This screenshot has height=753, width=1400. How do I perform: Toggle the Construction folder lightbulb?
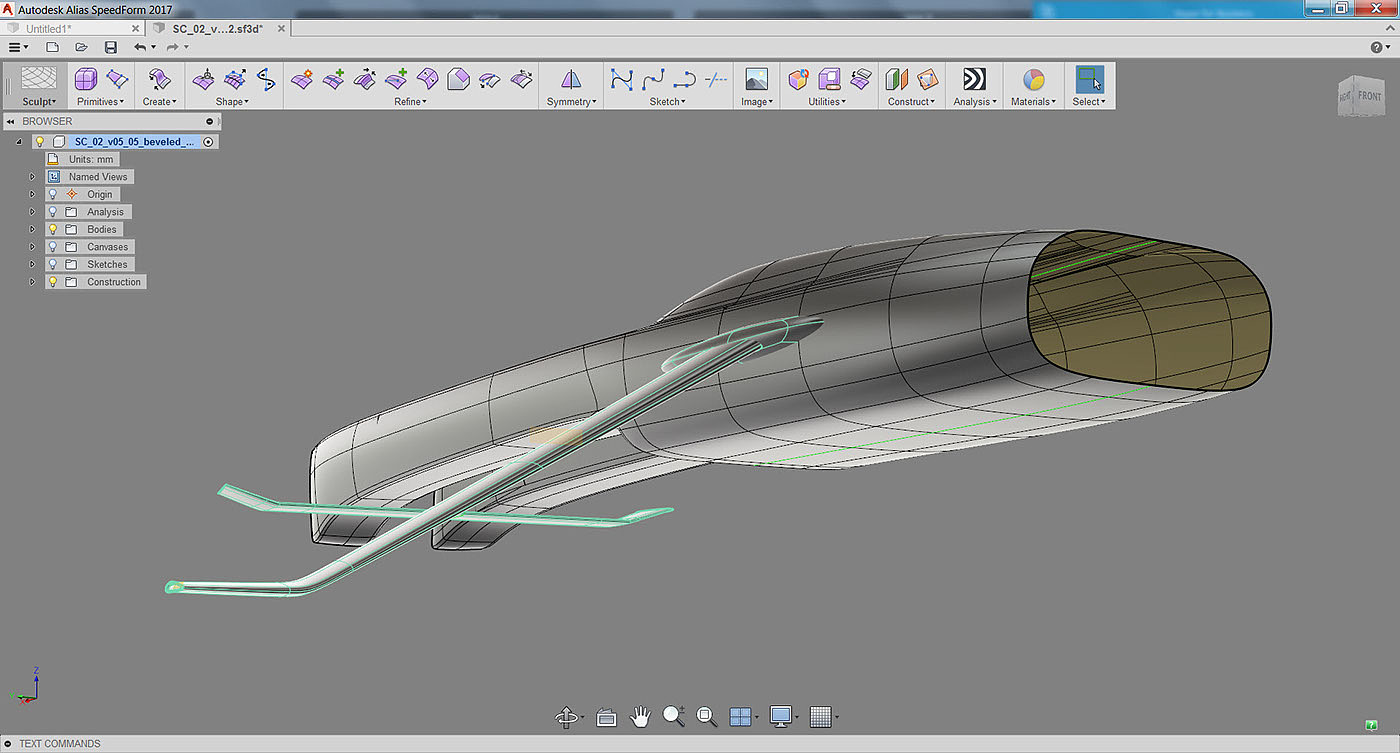coord(53,282)
